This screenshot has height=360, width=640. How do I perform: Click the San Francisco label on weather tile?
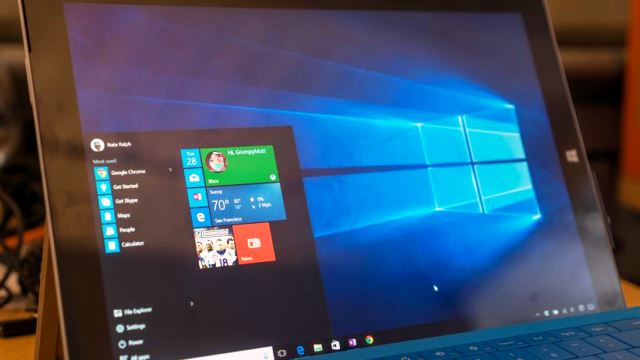[x=228, y=220]
